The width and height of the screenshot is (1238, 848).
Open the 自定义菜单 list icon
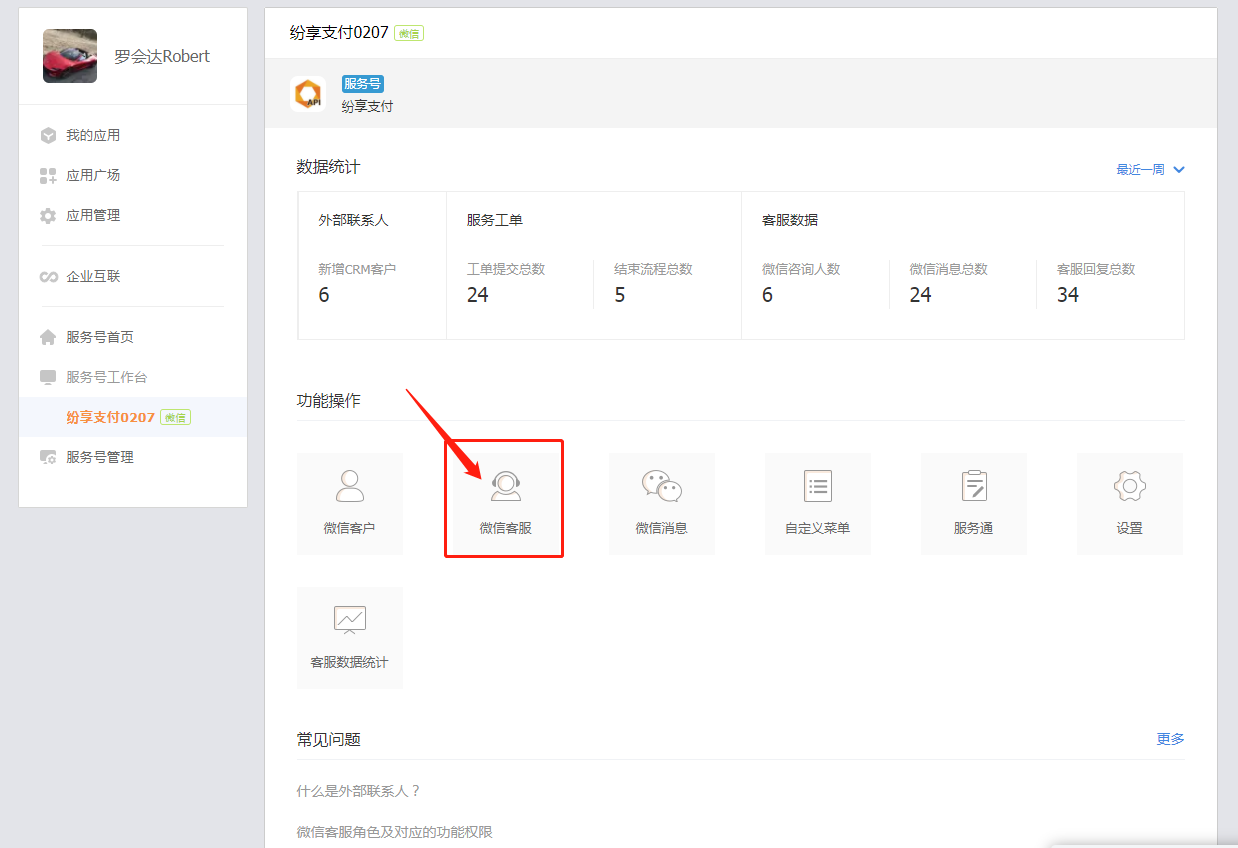tap(817, 487)
